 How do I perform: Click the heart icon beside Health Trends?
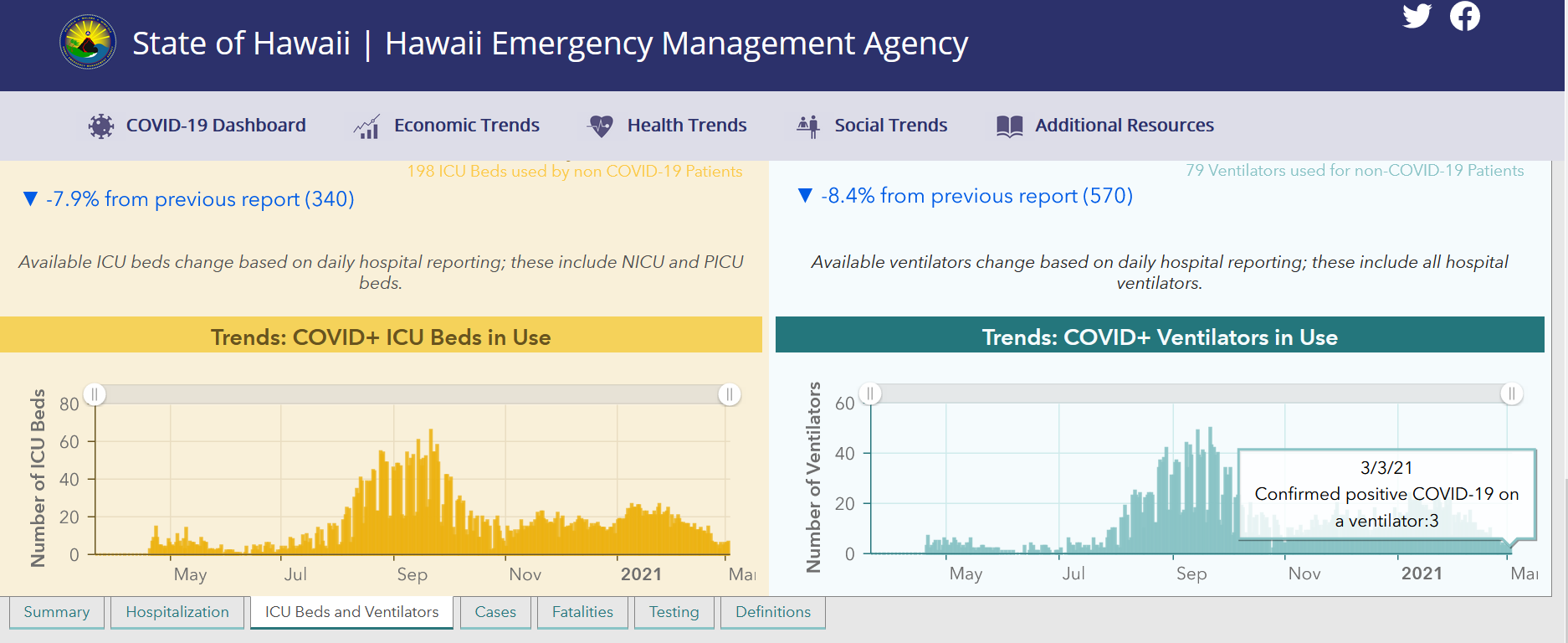(601, 126)
